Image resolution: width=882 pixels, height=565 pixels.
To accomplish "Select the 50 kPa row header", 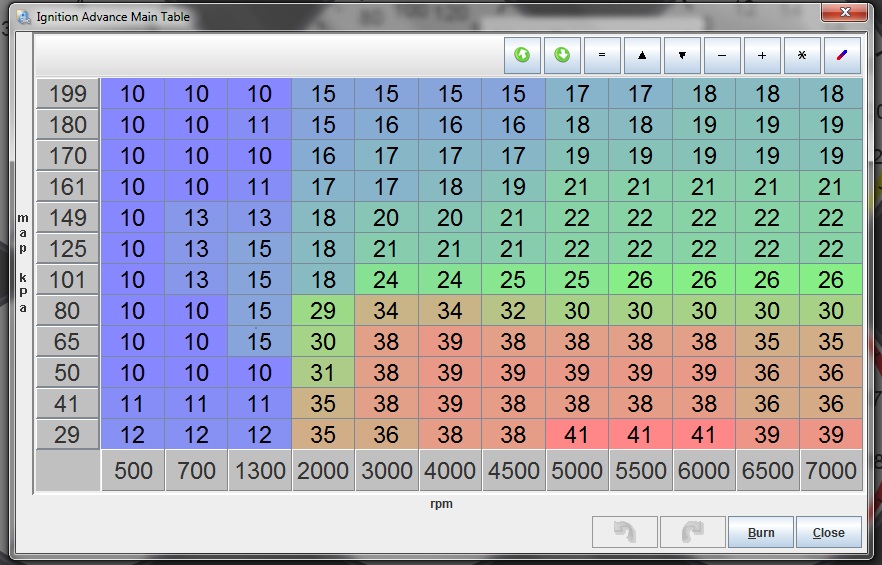I will click(x=68, y=372).
